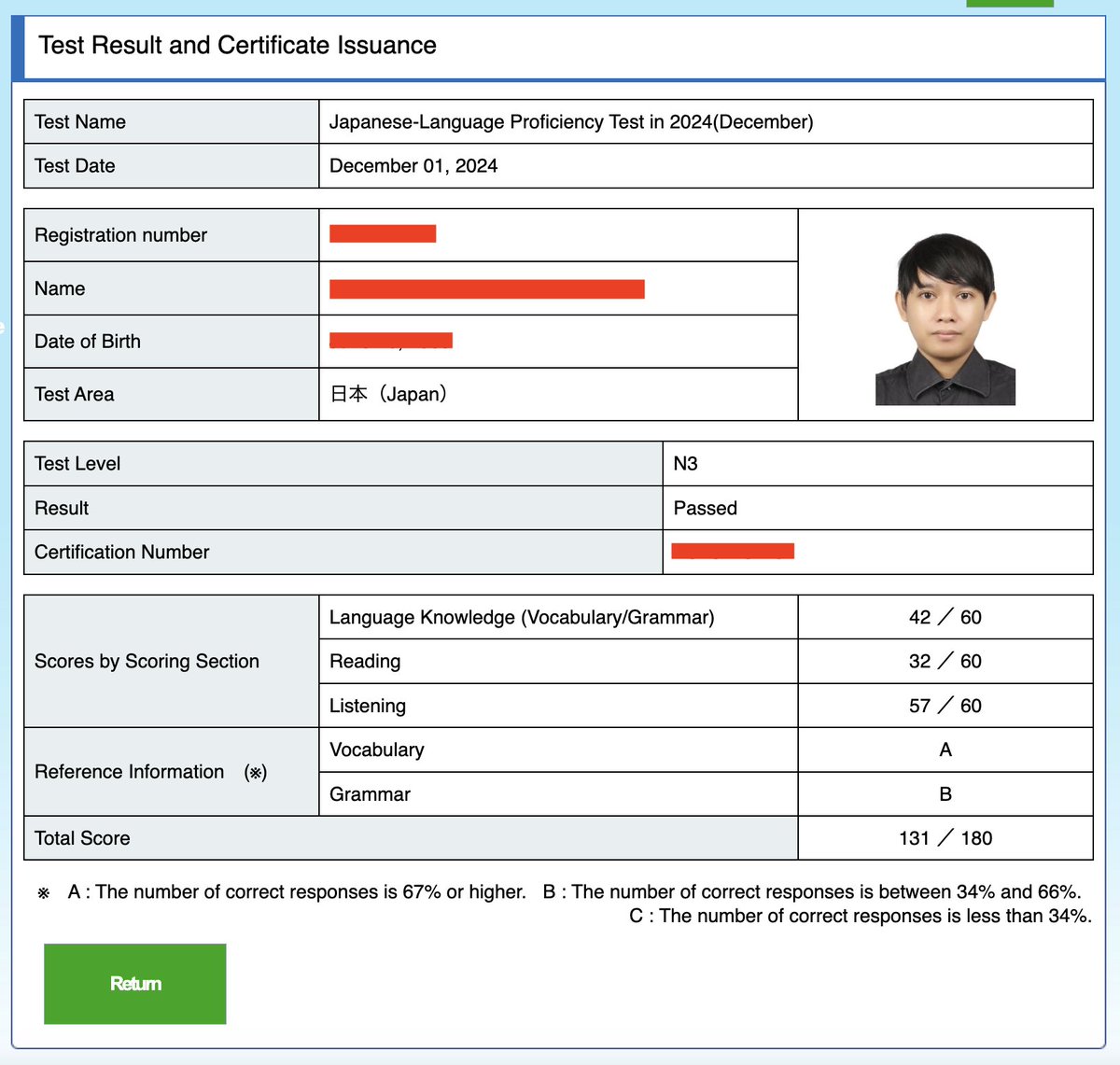1120x1065 pixels.
Task: Select the '131 / 180' total score
Action: (x=945, y=838)
